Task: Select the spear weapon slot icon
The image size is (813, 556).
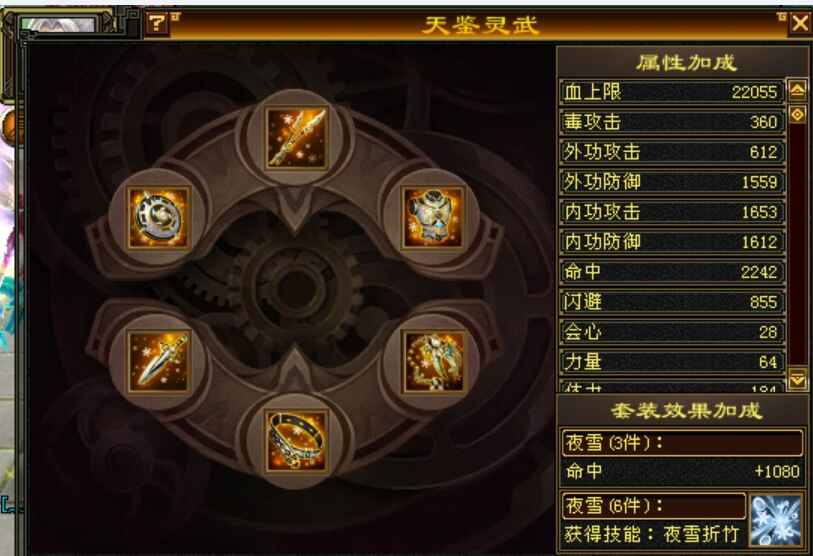Action: (x=296, y=138)
